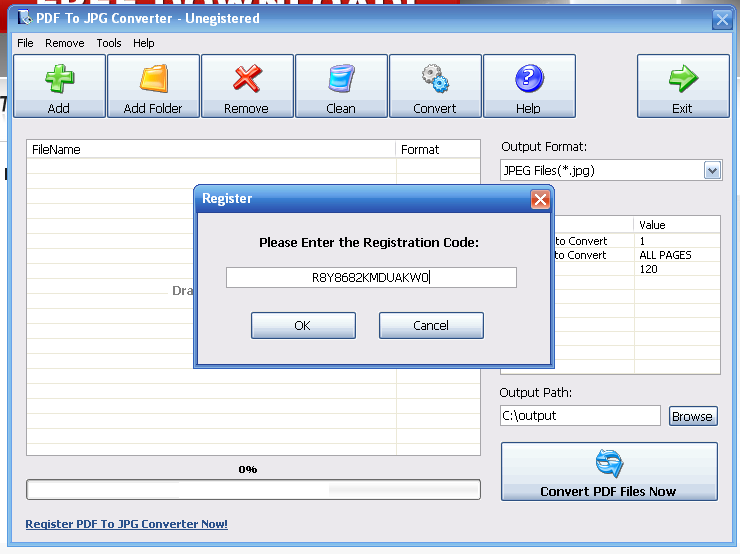Select the value cell showing 1

[x=677, y=241]
